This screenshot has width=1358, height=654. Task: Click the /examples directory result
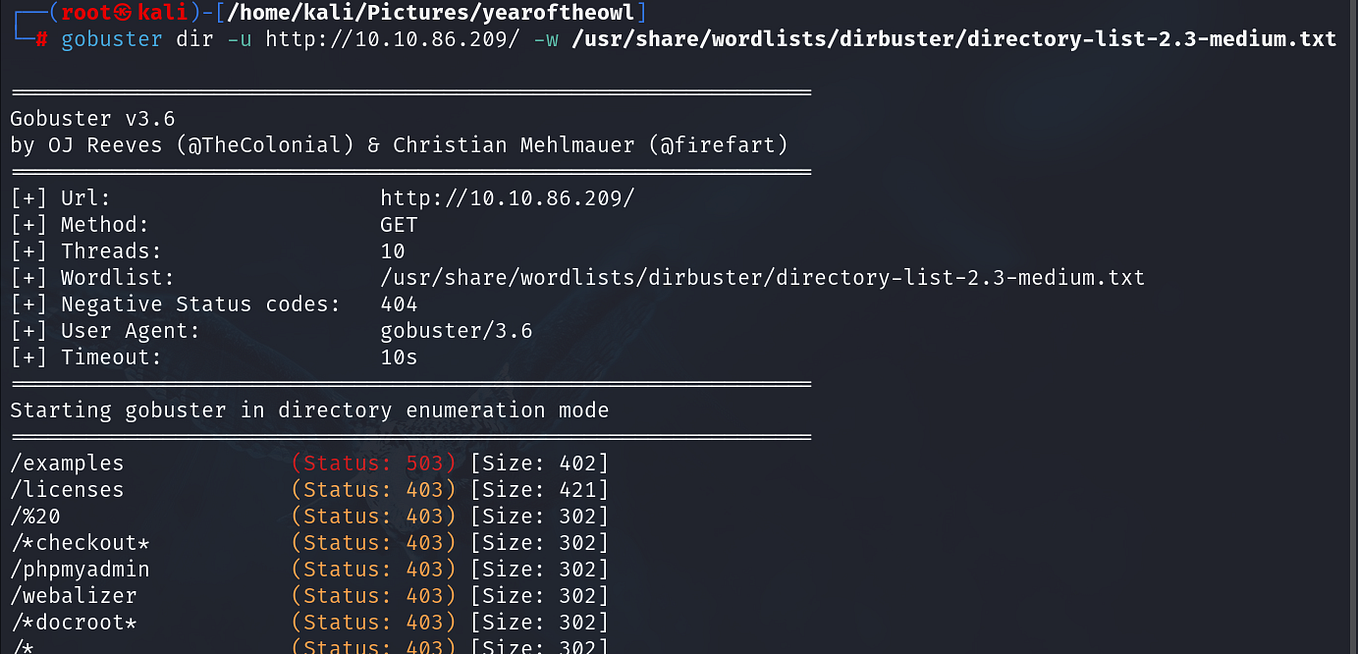click(66, 462)
